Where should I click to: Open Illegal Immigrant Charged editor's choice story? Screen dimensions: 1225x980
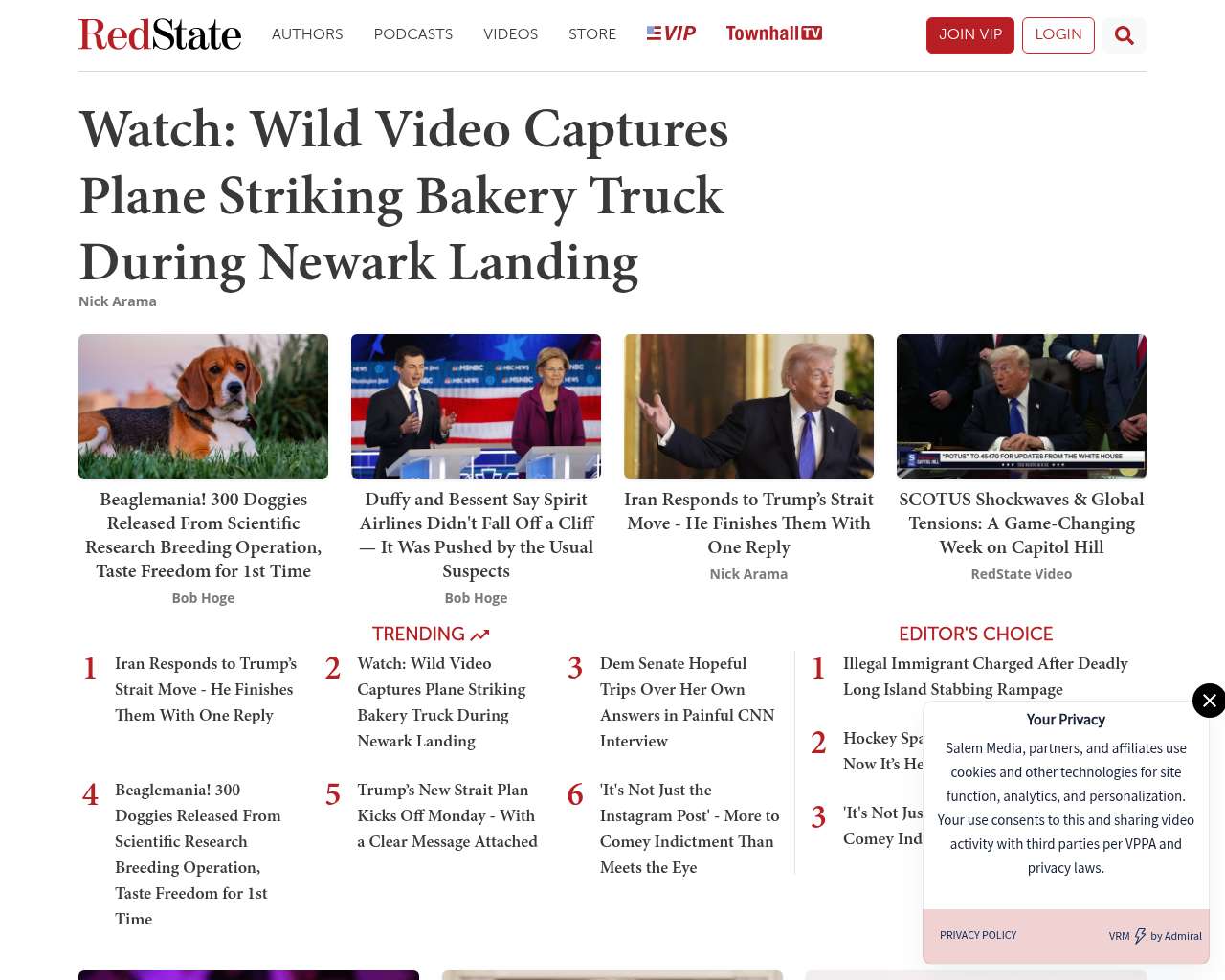point(986,677)
